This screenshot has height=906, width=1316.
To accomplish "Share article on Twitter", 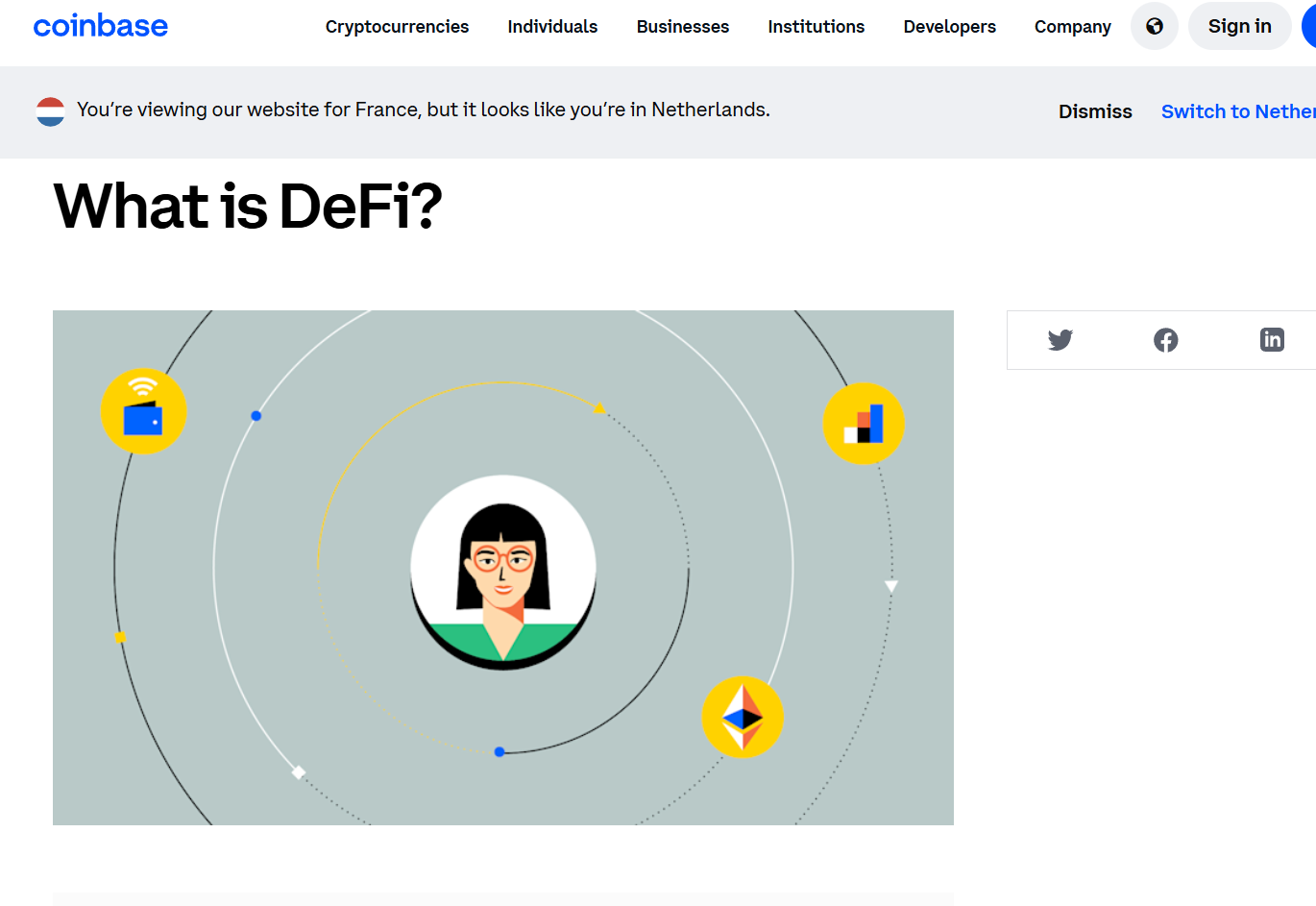I will (x=1060, y=340).
